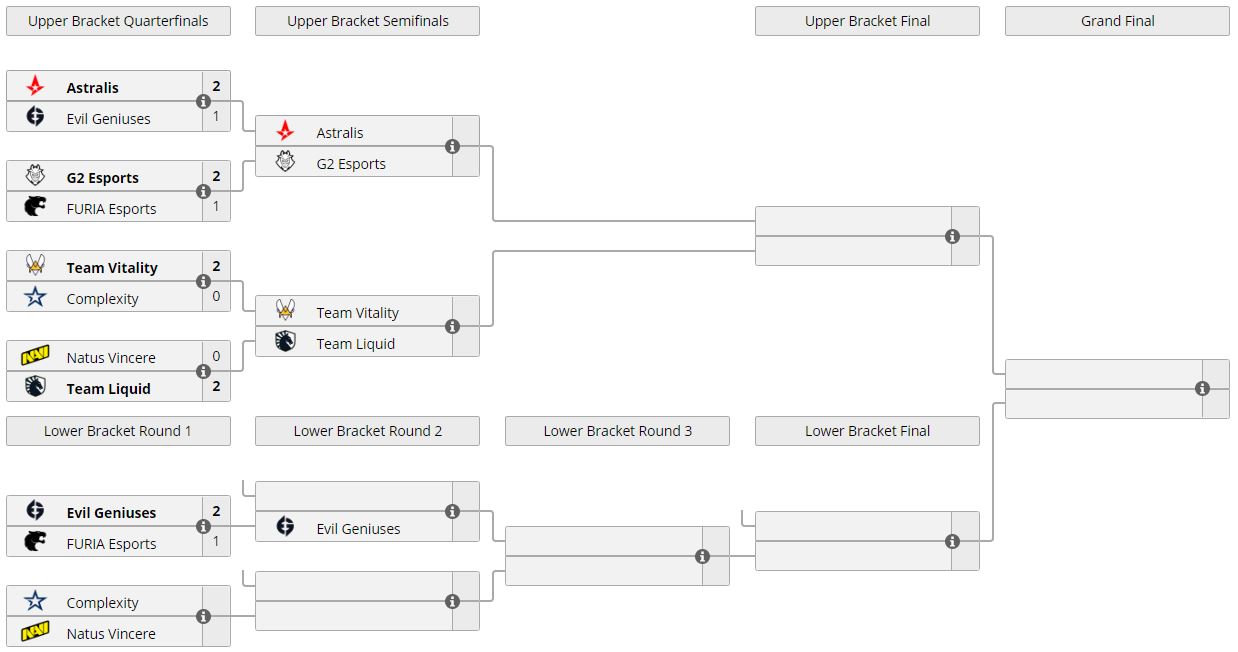Click the Upper Bracket Quarterfinals header

118,21
